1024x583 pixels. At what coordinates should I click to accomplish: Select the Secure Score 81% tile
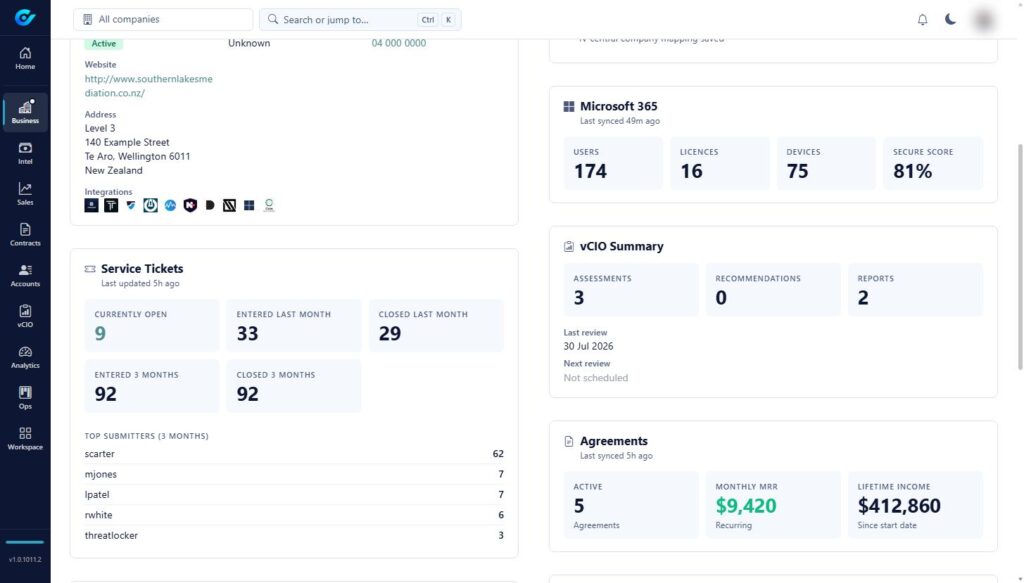pos(933,163)
